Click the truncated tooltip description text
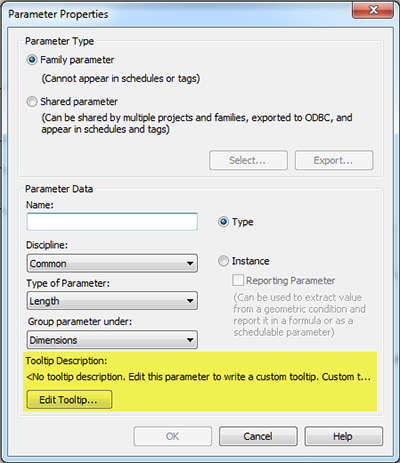 [198, 377]
